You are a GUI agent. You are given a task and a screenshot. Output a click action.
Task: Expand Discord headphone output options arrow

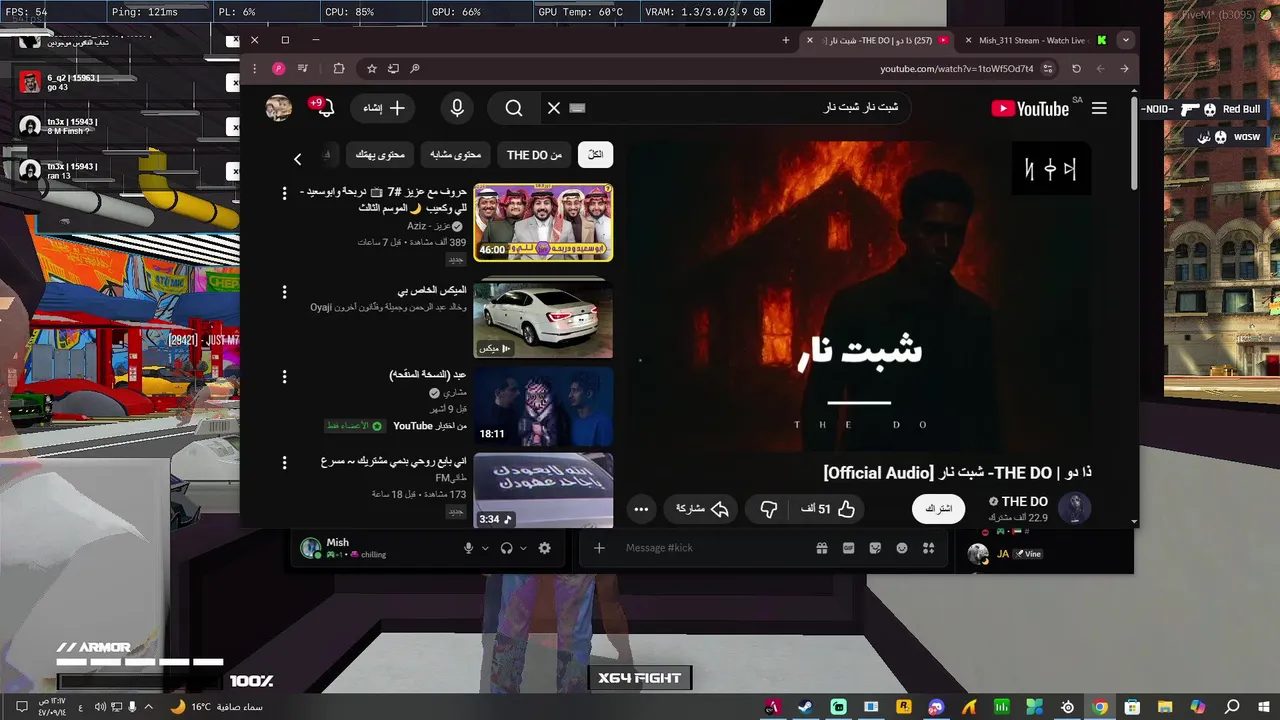click(x=523, y=548)
